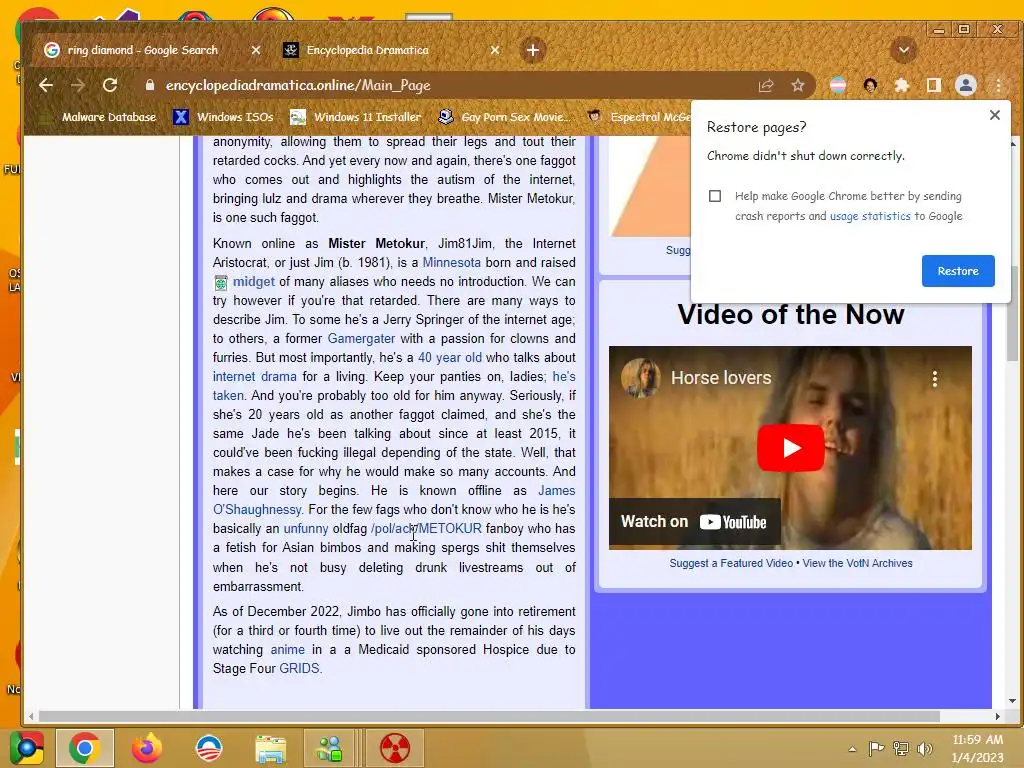Follow the unfunny link
This screenshot has width=1024, height=768.
(306, 528)
